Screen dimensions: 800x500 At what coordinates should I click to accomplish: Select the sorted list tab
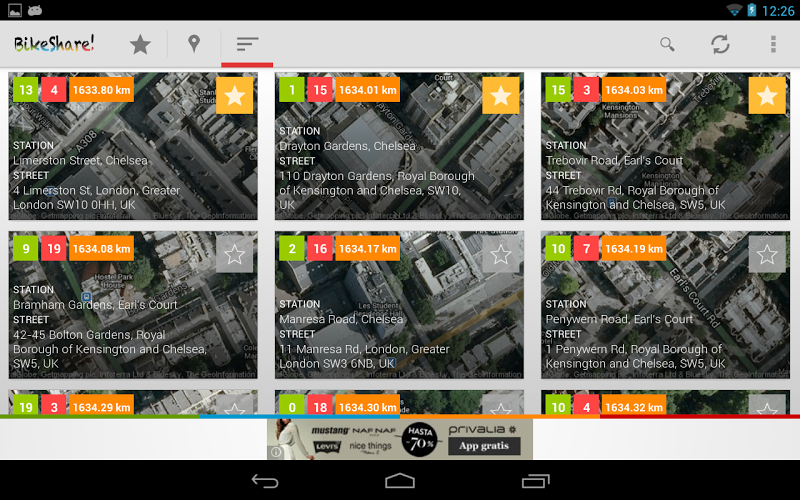pos(247,44)
